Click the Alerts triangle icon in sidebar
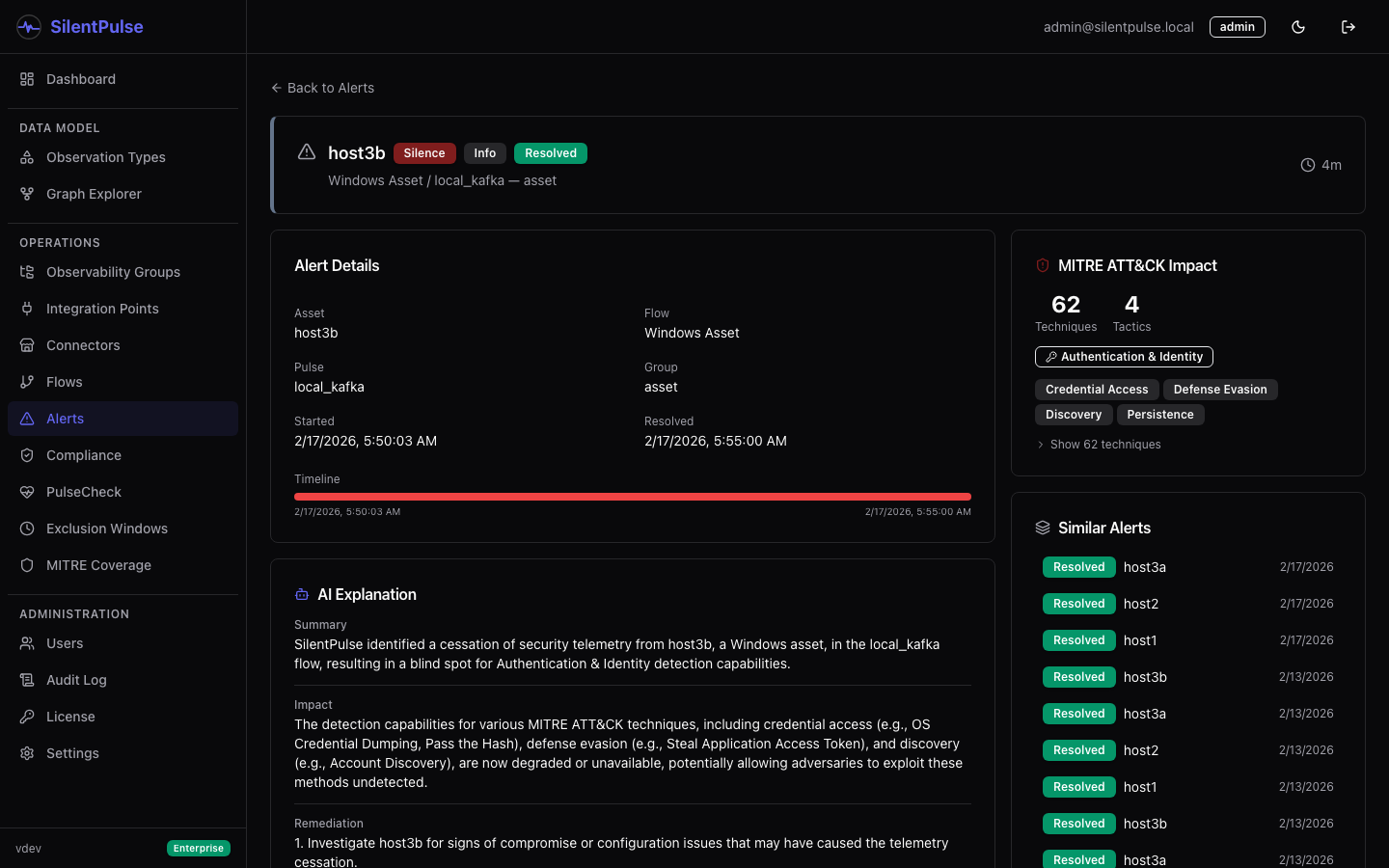This screenshot has height=868, width=1389. [x=27, y=419]
